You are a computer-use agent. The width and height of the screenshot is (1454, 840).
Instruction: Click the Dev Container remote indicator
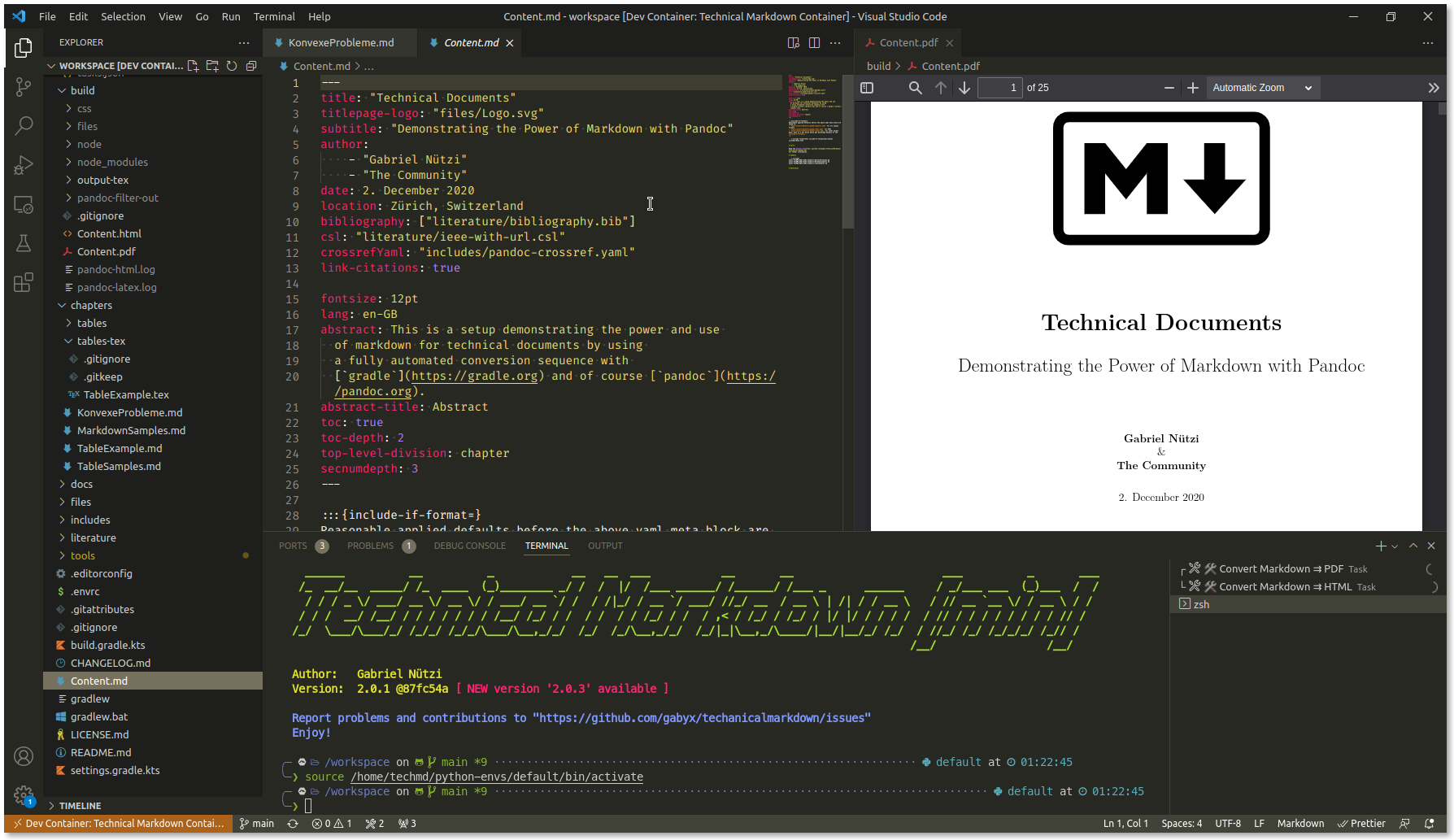point(118,824)
